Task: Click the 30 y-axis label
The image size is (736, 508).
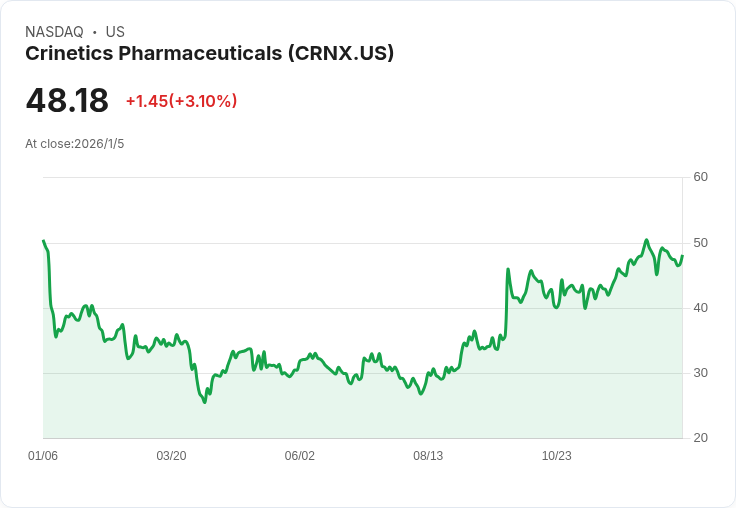Action: click(700, 373)
